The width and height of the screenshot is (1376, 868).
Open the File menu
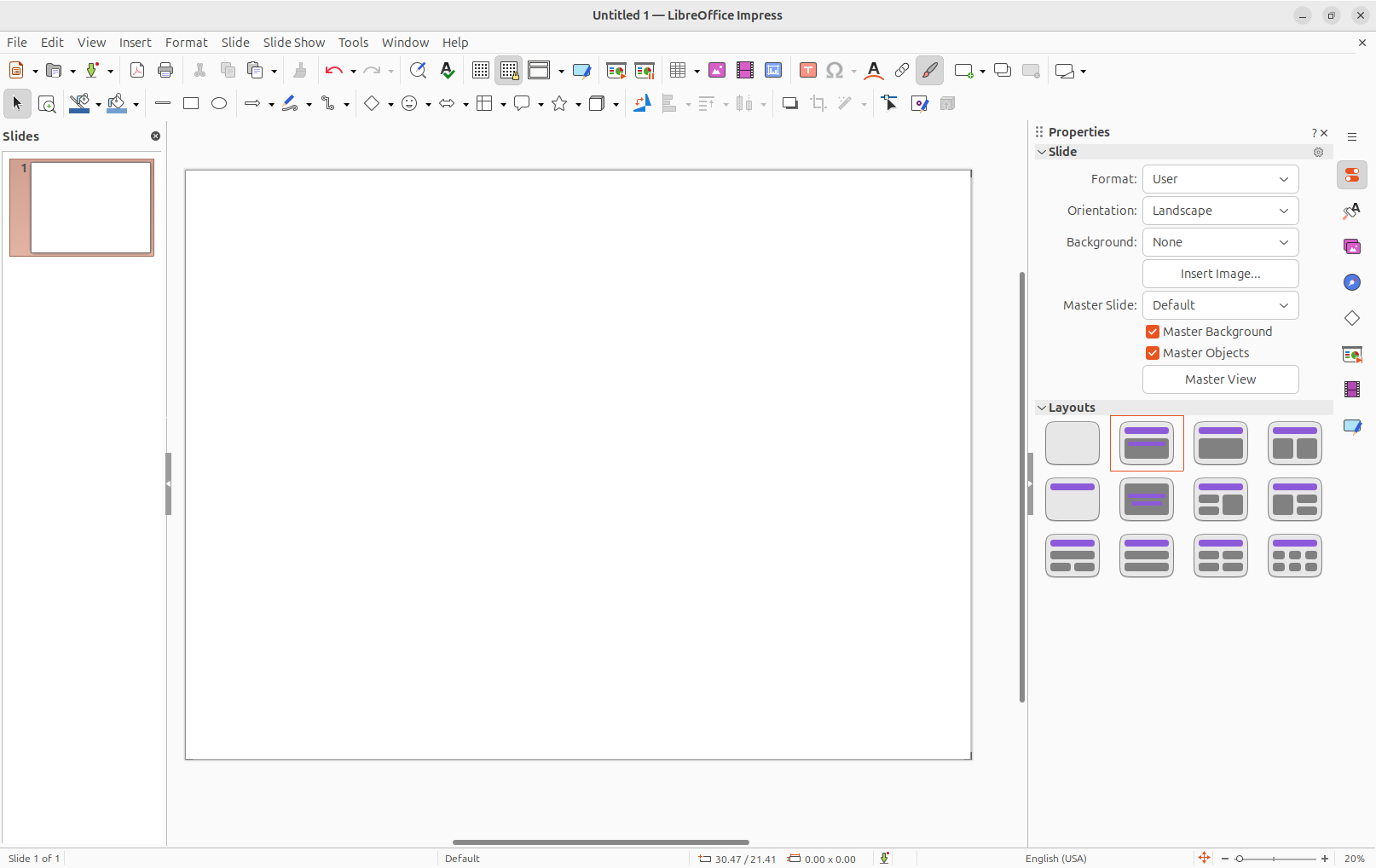(x=17, y=43)
